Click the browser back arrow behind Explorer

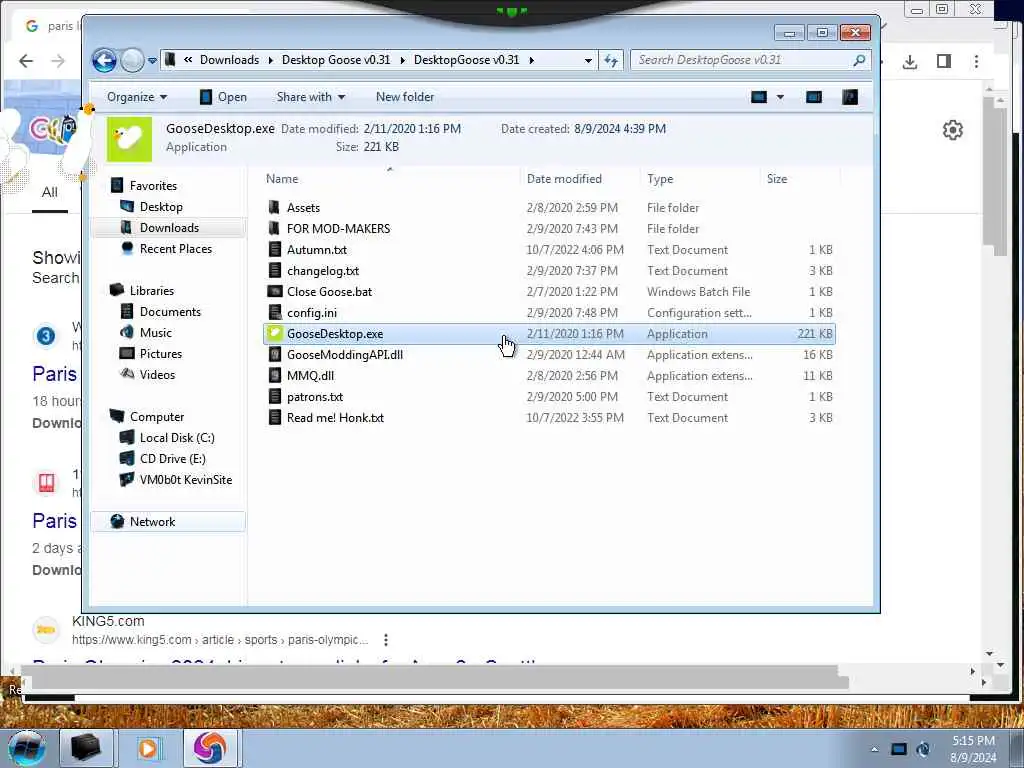(x=26, y=61)
